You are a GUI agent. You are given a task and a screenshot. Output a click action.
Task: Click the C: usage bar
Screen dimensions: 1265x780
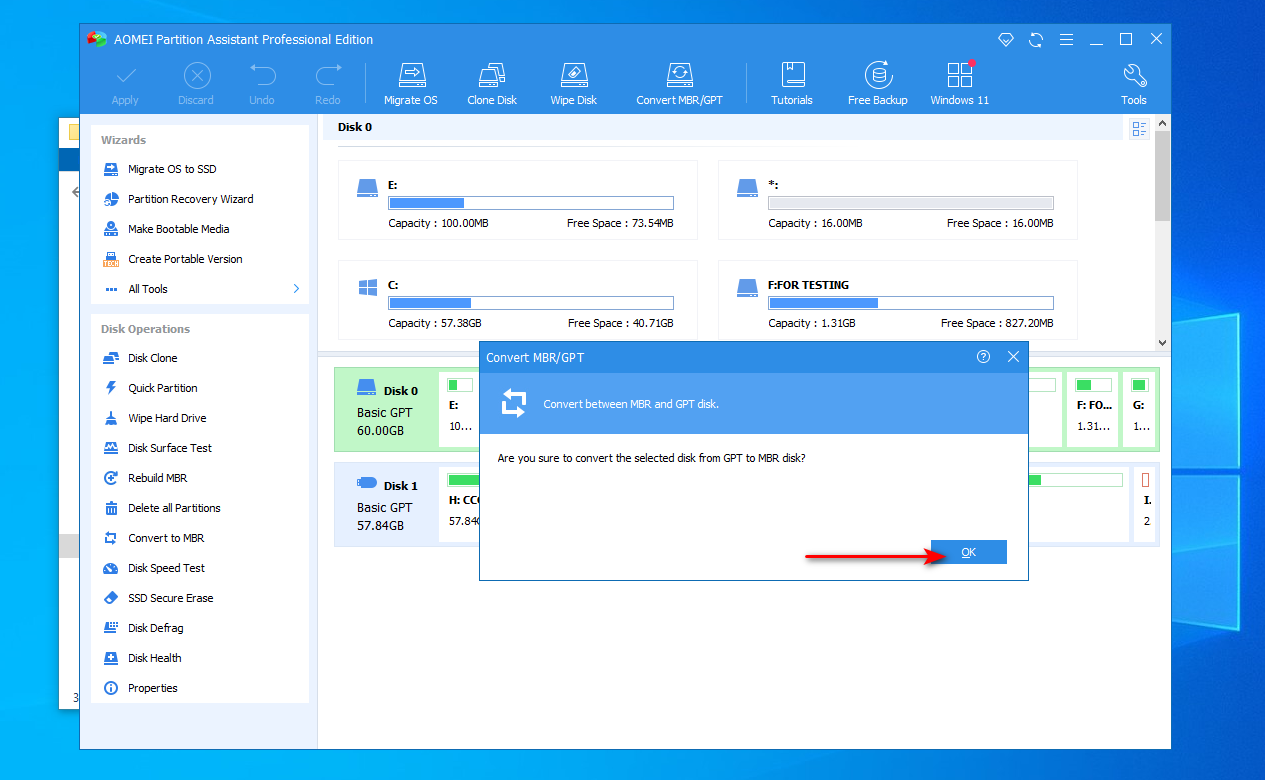[x=531, y=303]
